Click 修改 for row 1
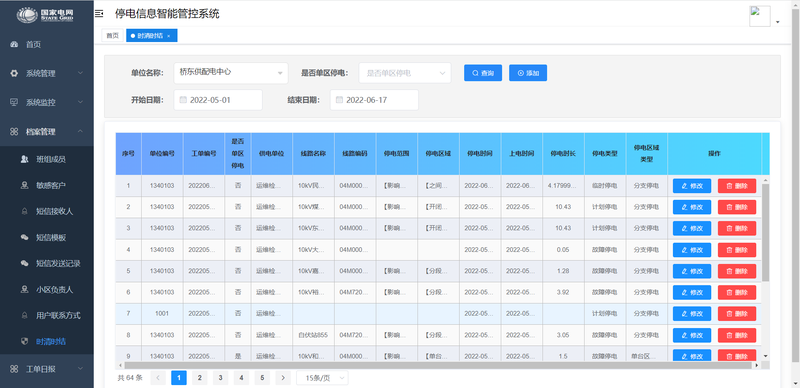This screenshot has width=800, height=388. click(692, 186)
